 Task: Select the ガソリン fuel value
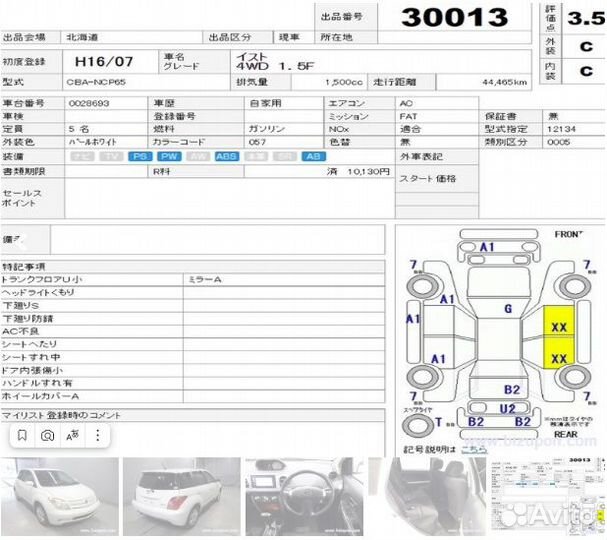click(266, 129)
